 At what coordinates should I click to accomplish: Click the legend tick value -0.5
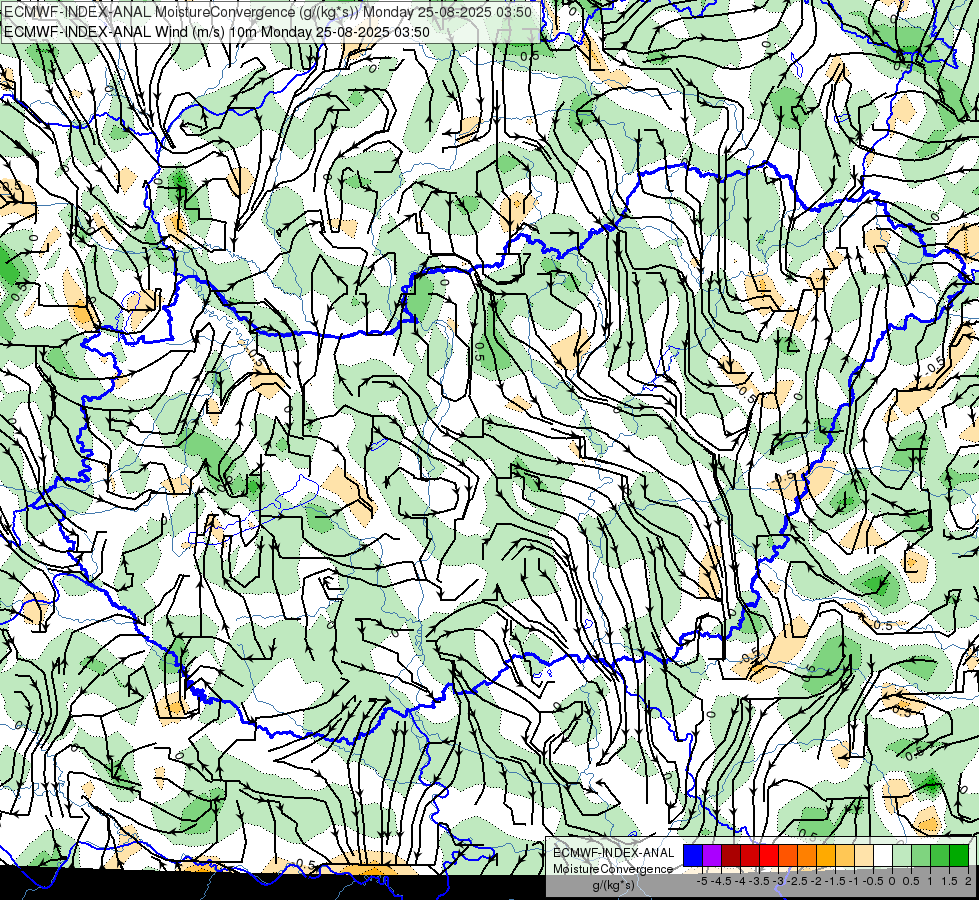873,881
